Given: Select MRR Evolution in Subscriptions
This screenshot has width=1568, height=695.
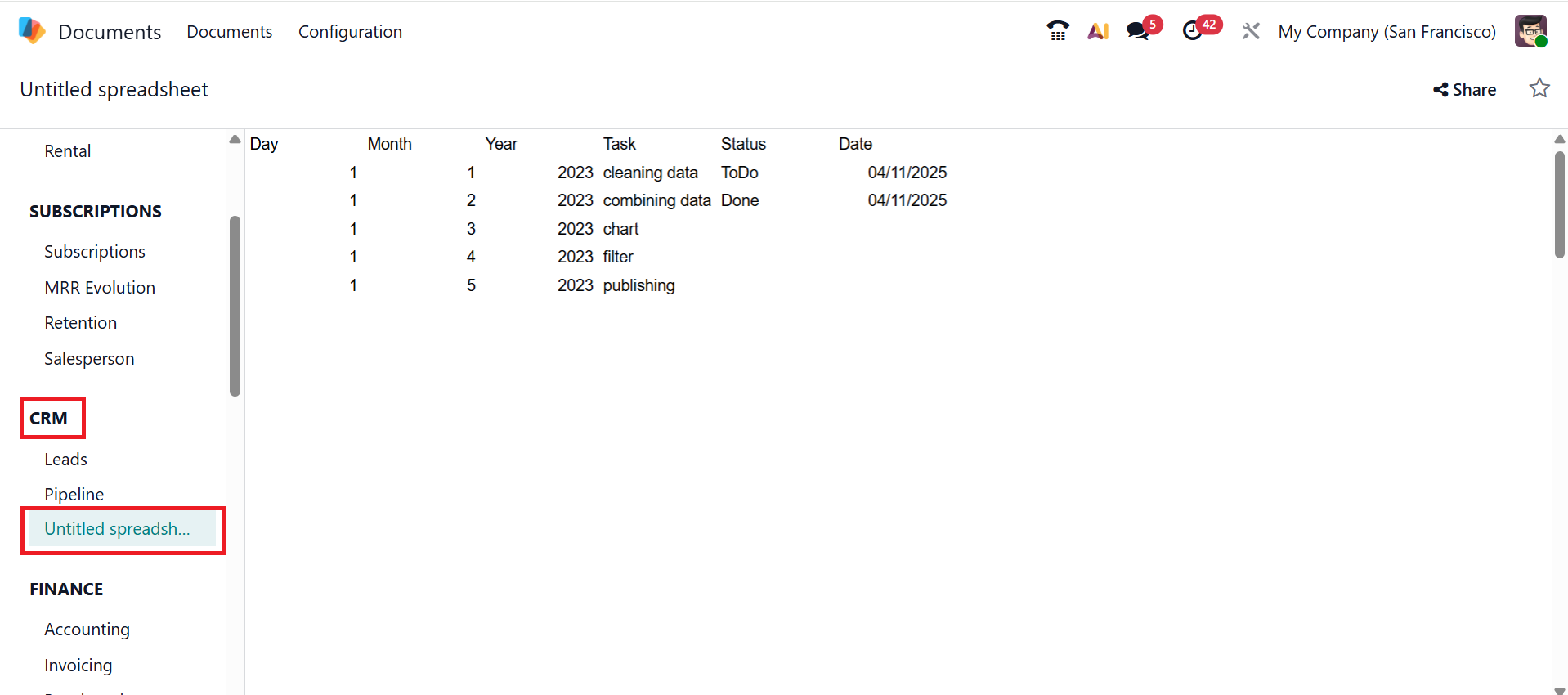Looking at the screenshot, I should click(100, 287).
